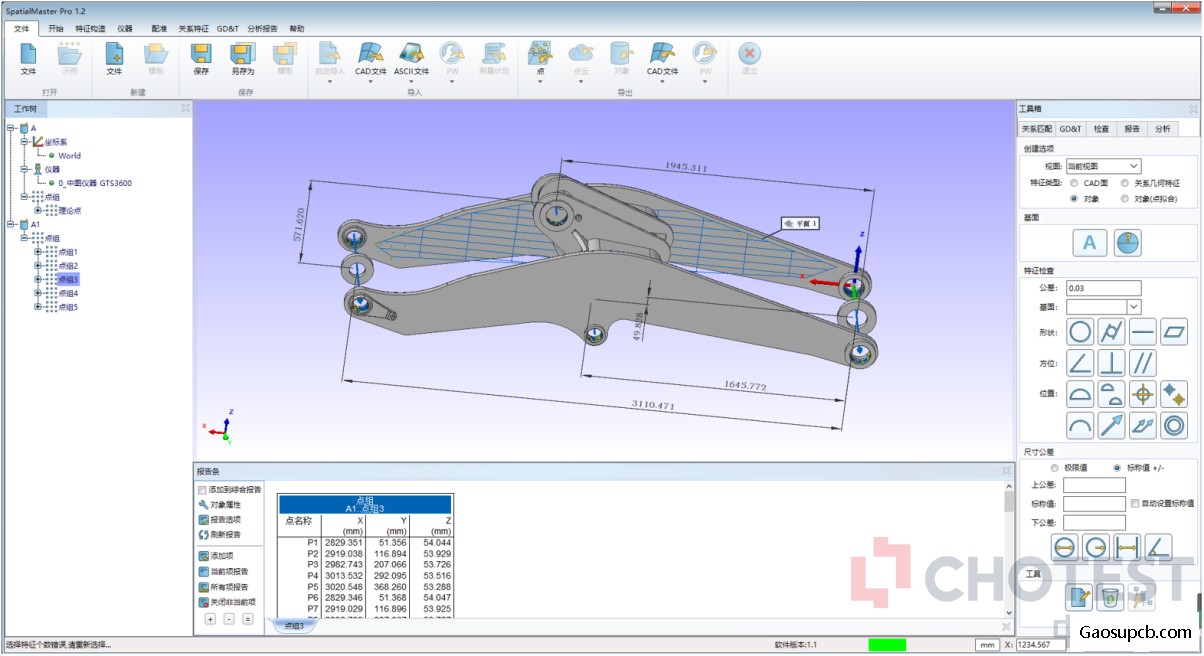This screenshot has width=1204, height=656.
Task: Choose the straightness (line) shape check
Action: point(1143,332)
